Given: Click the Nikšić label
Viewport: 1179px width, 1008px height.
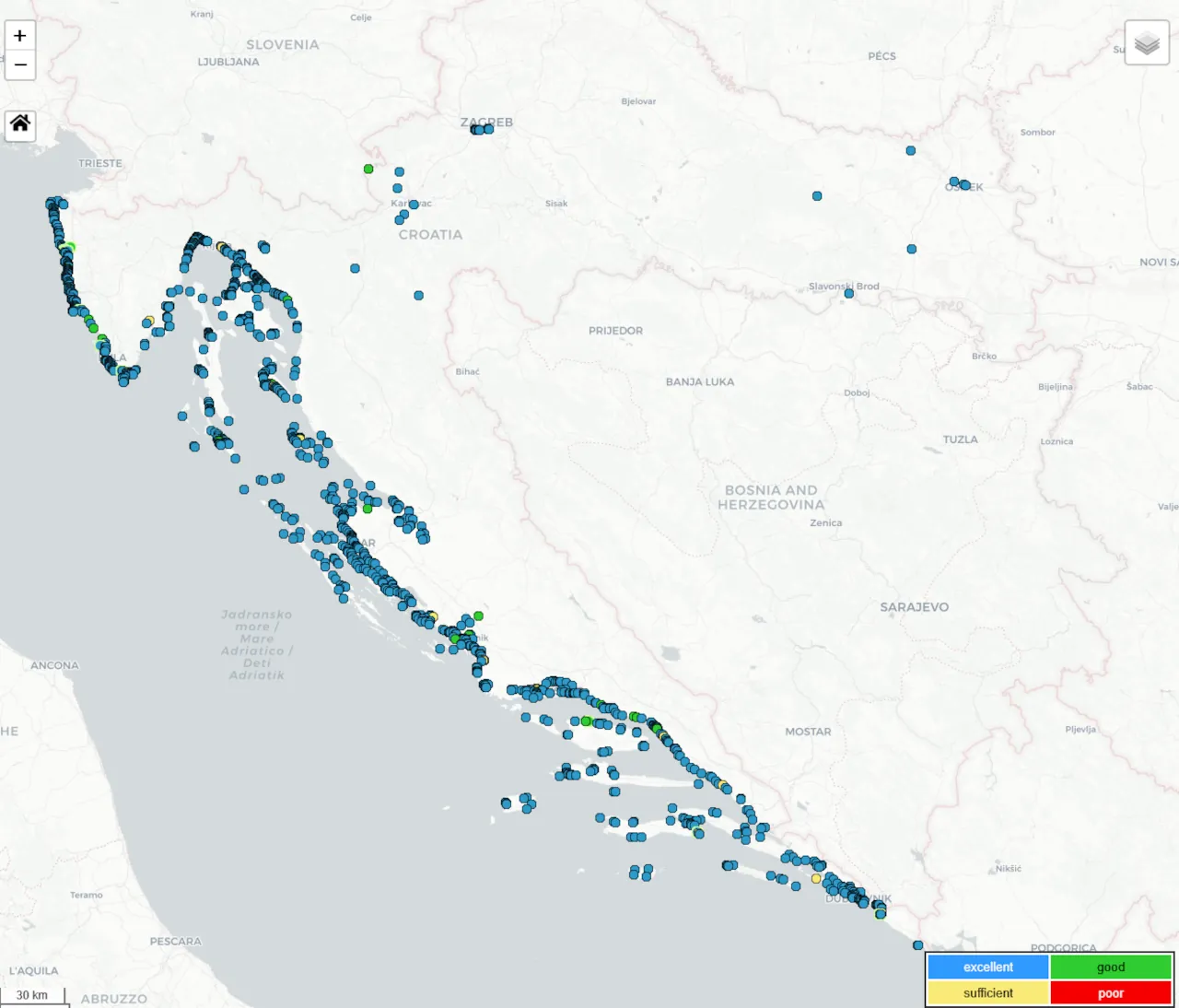Looking at the screenshot, I should 1008,869.
